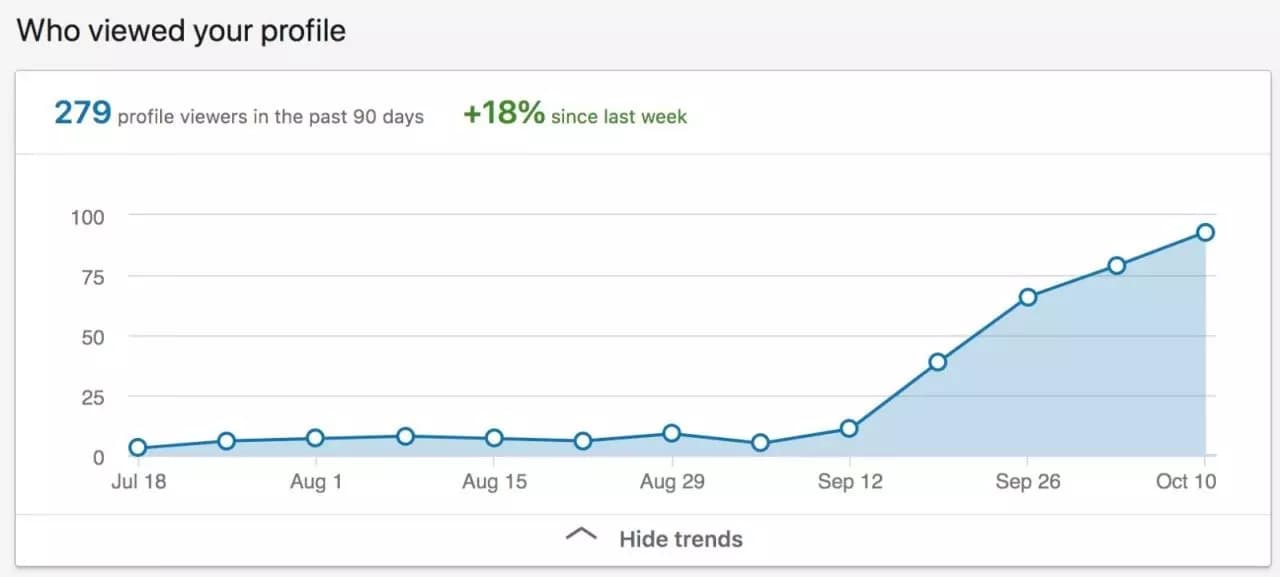The image size is (1280, 577).
Task: Click the Aug 15 chart circle
Action: click(494, 437)
